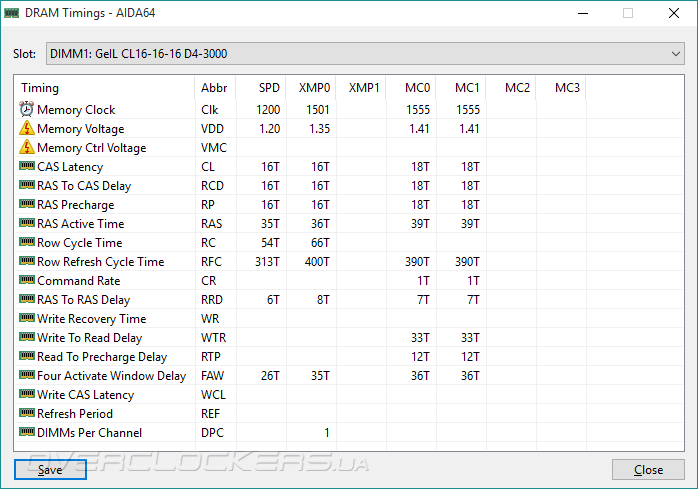Click the SPD column header
This screenshot has width=698, height=489.
coord(261,88)
